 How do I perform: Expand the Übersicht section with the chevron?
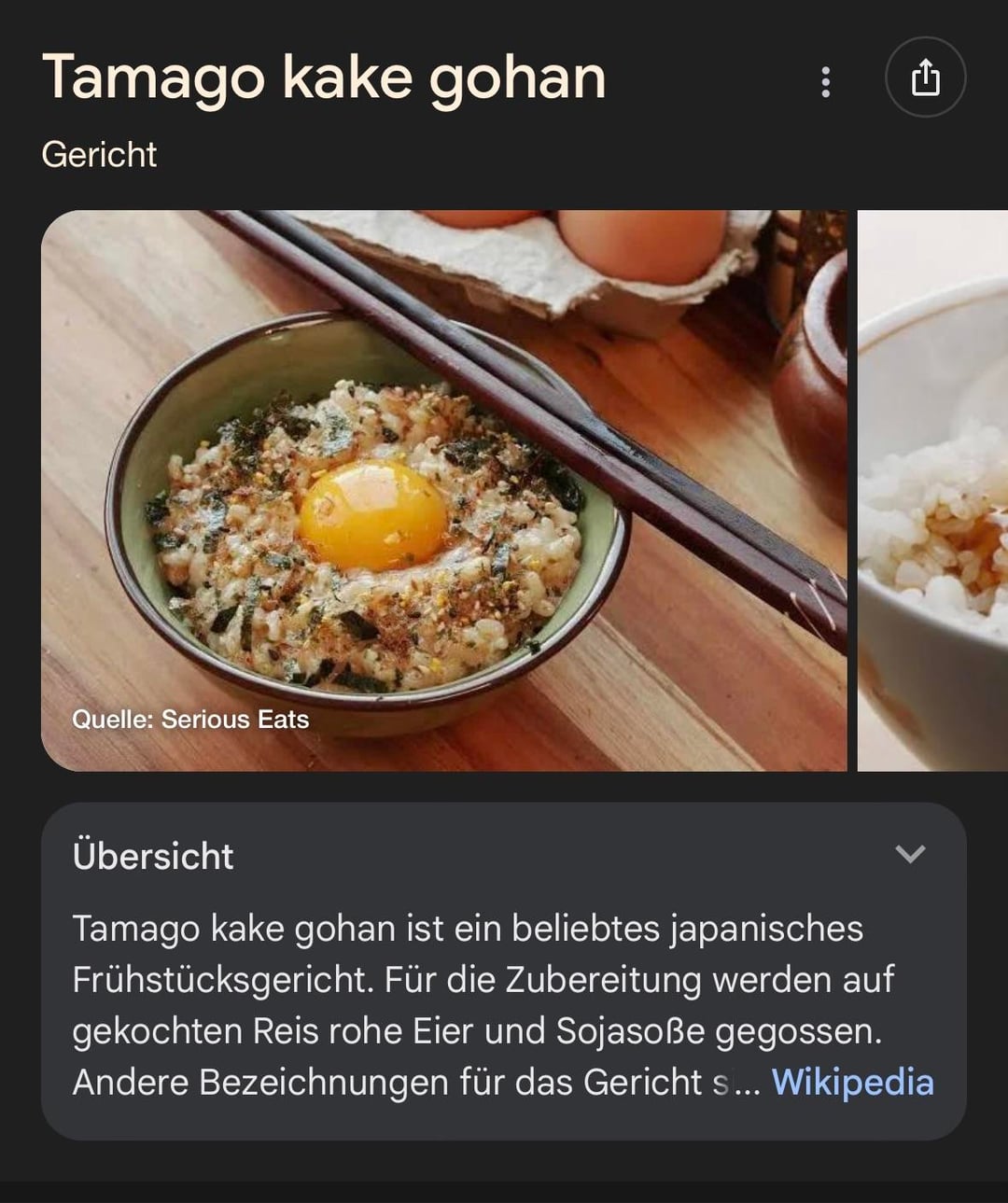910,854
